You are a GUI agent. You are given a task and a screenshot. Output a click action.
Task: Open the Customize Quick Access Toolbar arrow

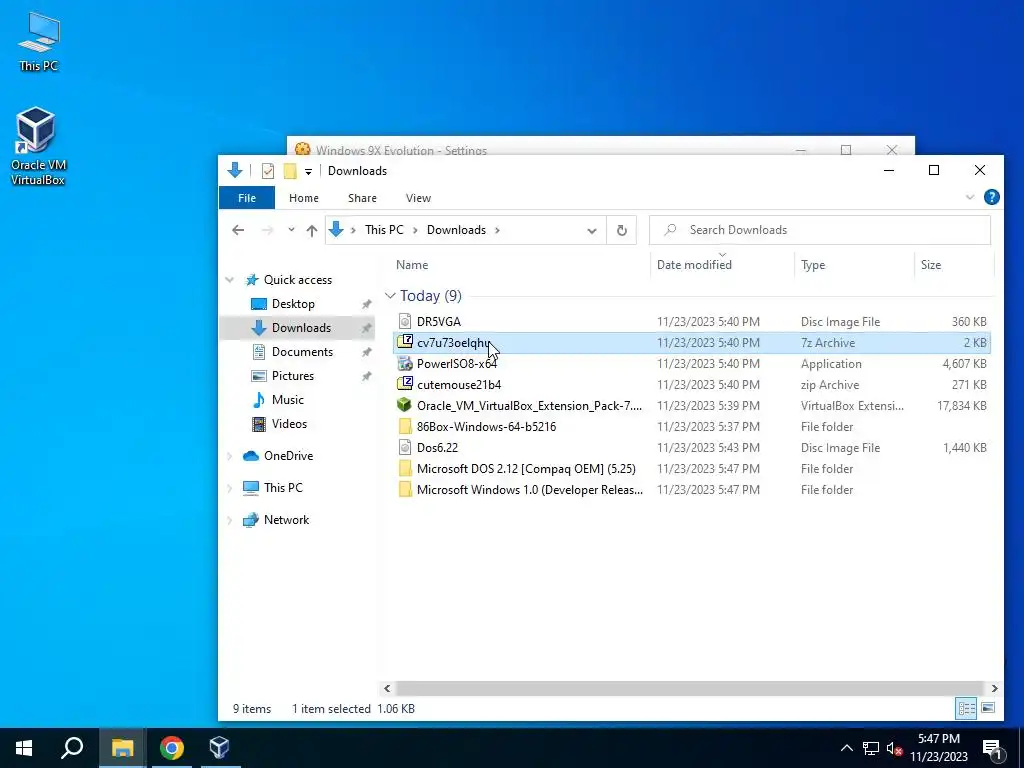point(308,172)
